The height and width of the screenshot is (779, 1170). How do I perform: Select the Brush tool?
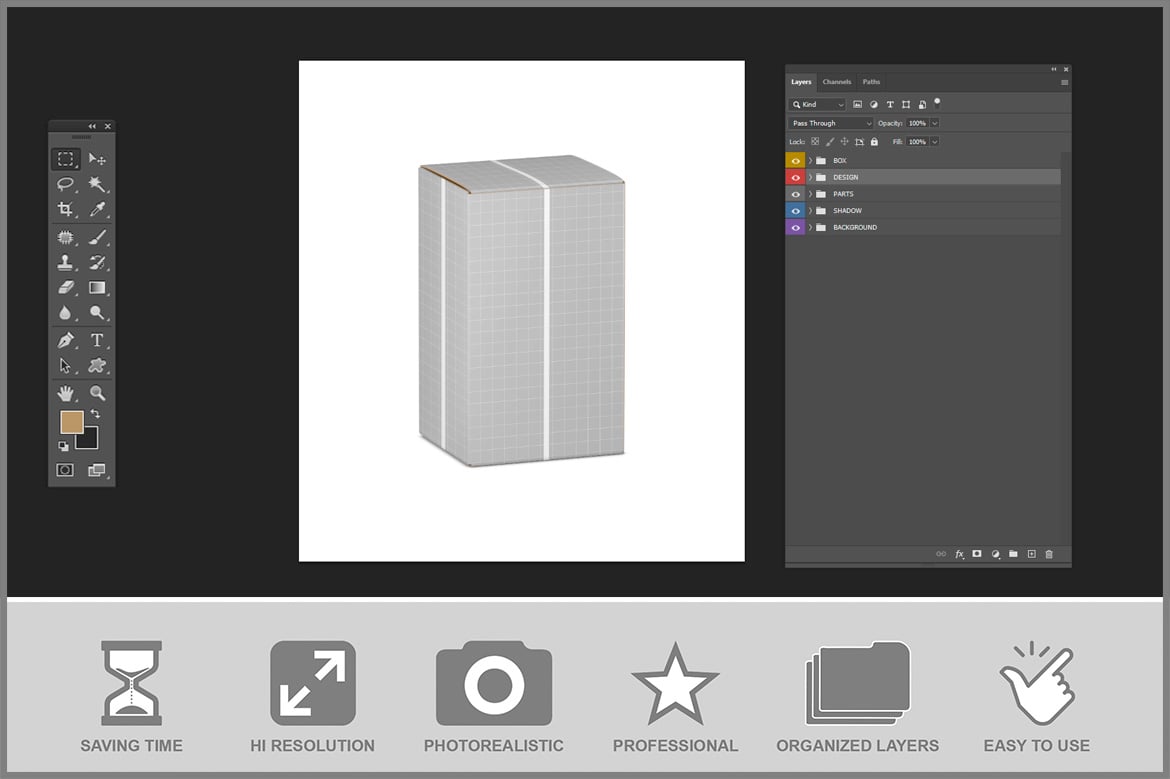click(x=97, y=237)
